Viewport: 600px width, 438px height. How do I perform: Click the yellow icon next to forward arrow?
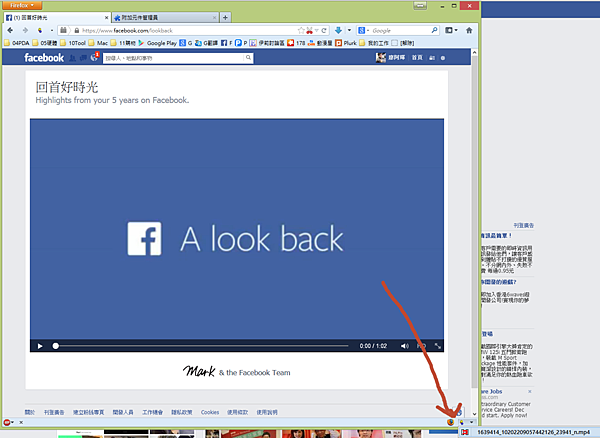tap(40, 30)
